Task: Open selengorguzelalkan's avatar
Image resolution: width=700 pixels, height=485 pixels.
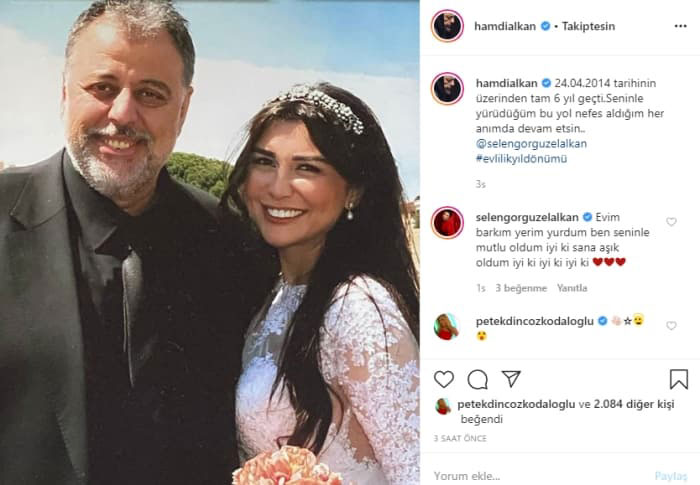Action: click(x=447, y=223)
